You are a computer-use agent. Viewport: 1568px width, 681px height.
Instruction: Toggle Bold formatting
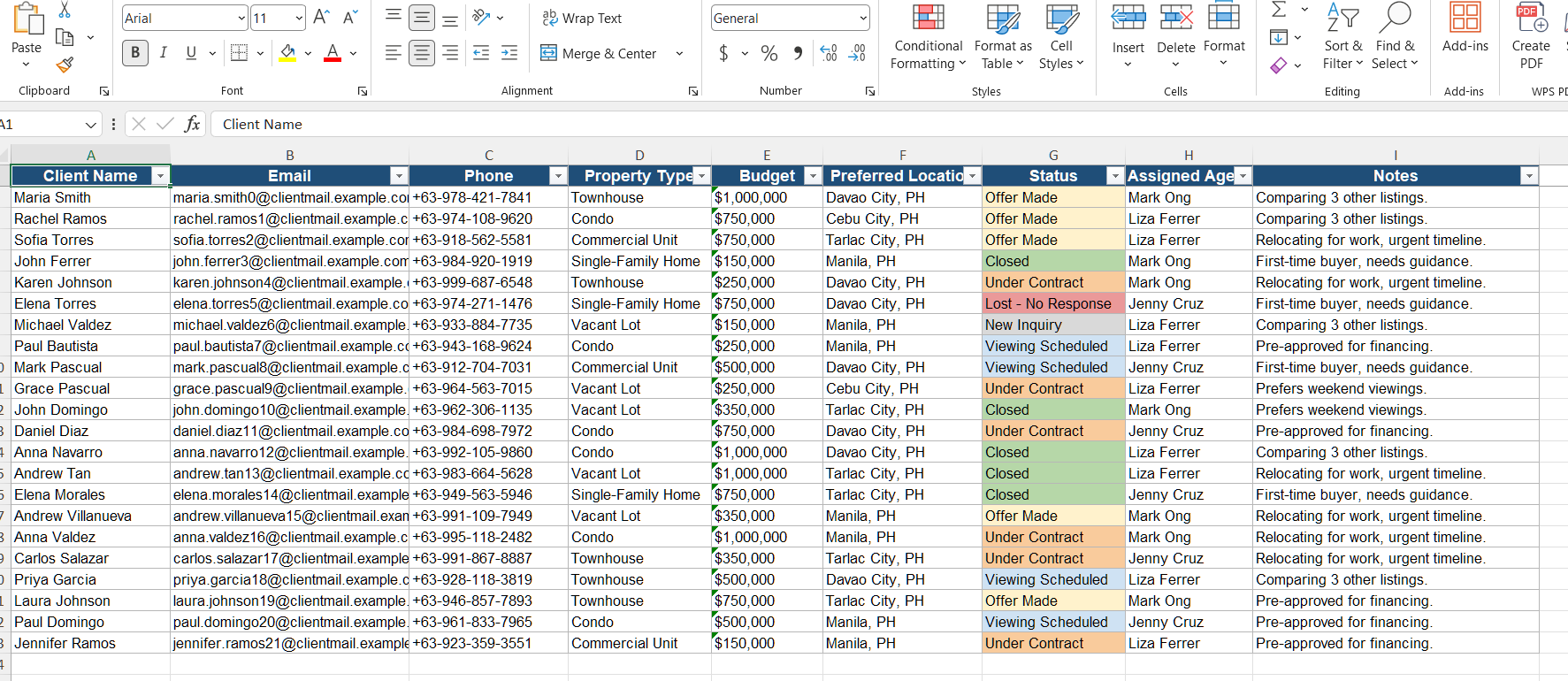[x=135, y=53]
